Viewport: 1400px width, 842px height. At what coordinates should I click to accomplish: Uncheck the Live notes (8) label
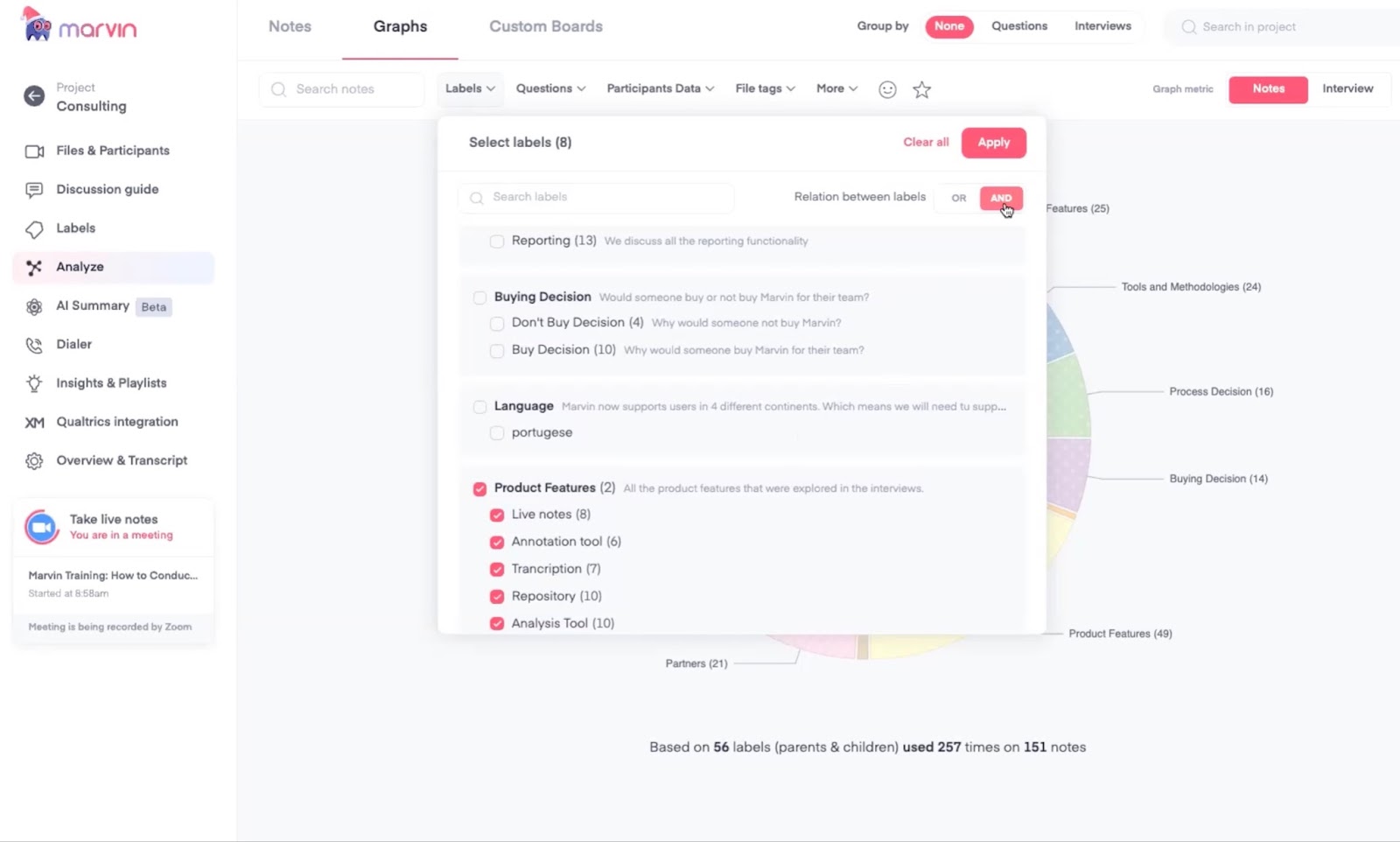click(497, 515)
